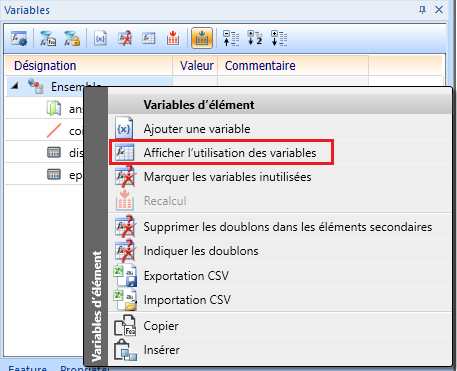Click the toolbar fx table usage icon
The image size is (457, 371).
[149, 38]
